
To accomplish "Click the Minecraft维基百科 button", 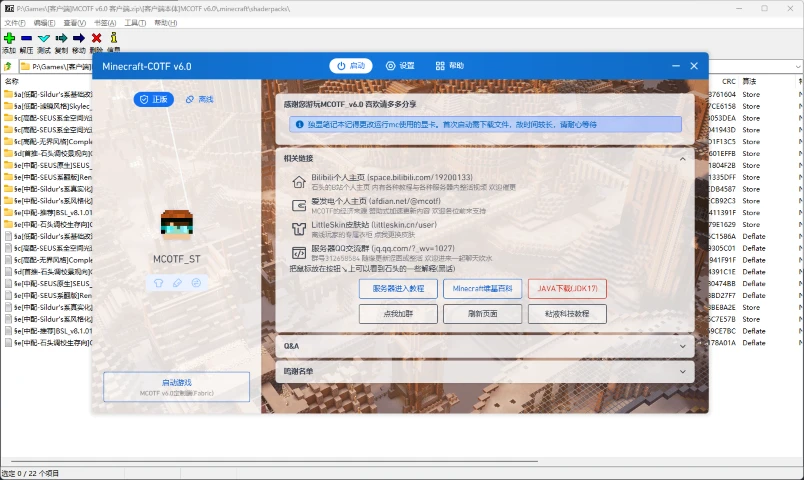I will [483, 289].
